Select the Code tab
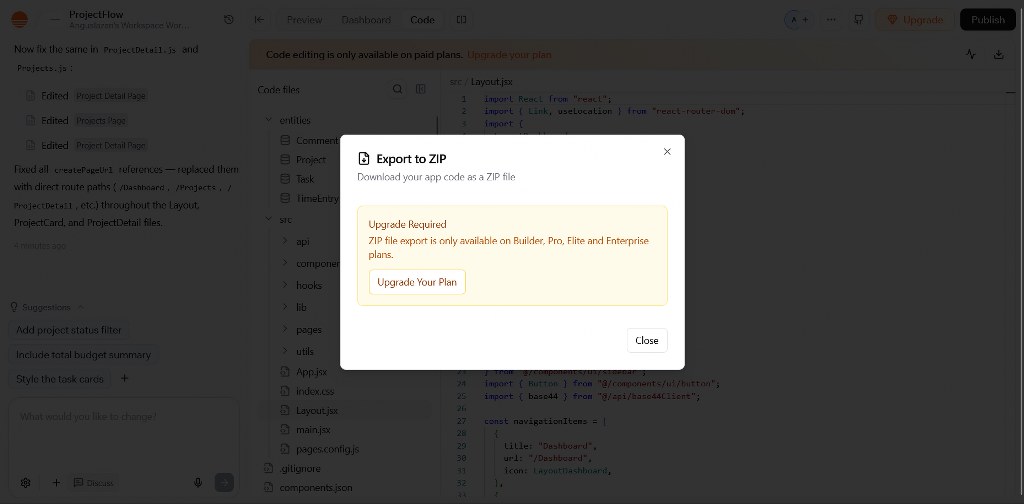This screenshot has width=1024, height=504. pos(422,20)
